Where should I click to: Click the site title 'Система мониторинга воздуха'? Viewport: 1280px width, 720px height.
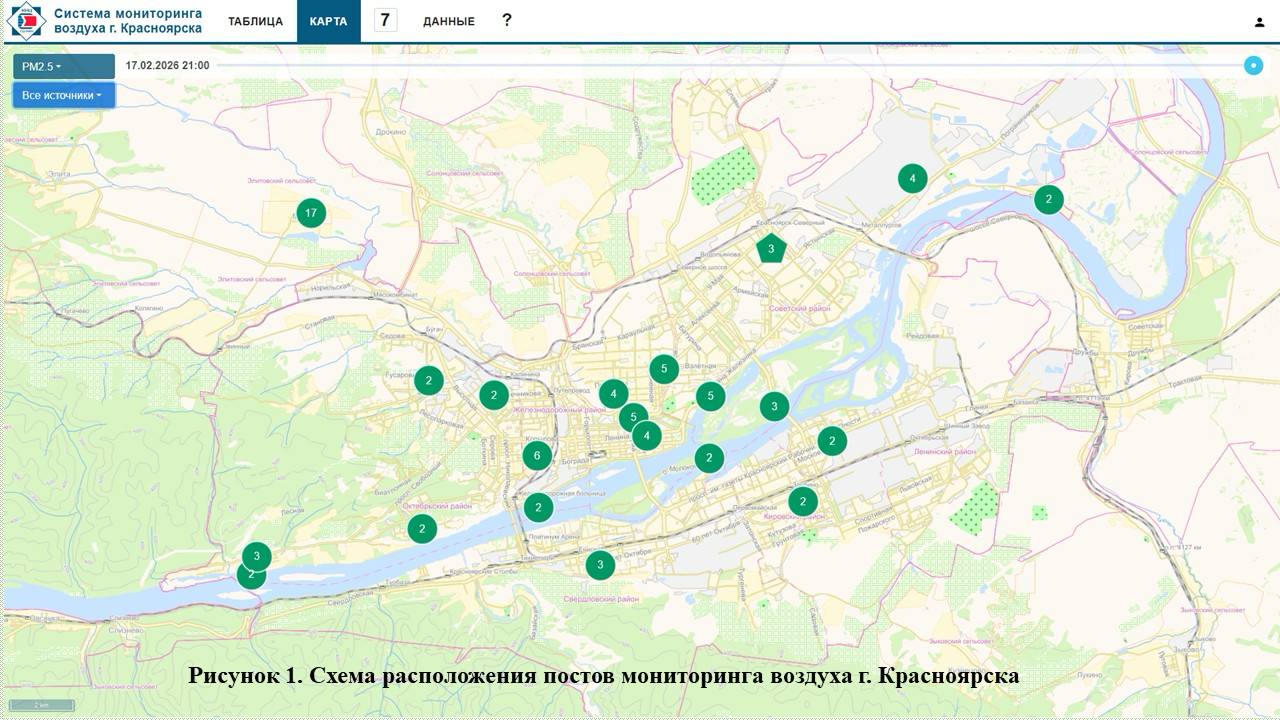tap(127, 21)
